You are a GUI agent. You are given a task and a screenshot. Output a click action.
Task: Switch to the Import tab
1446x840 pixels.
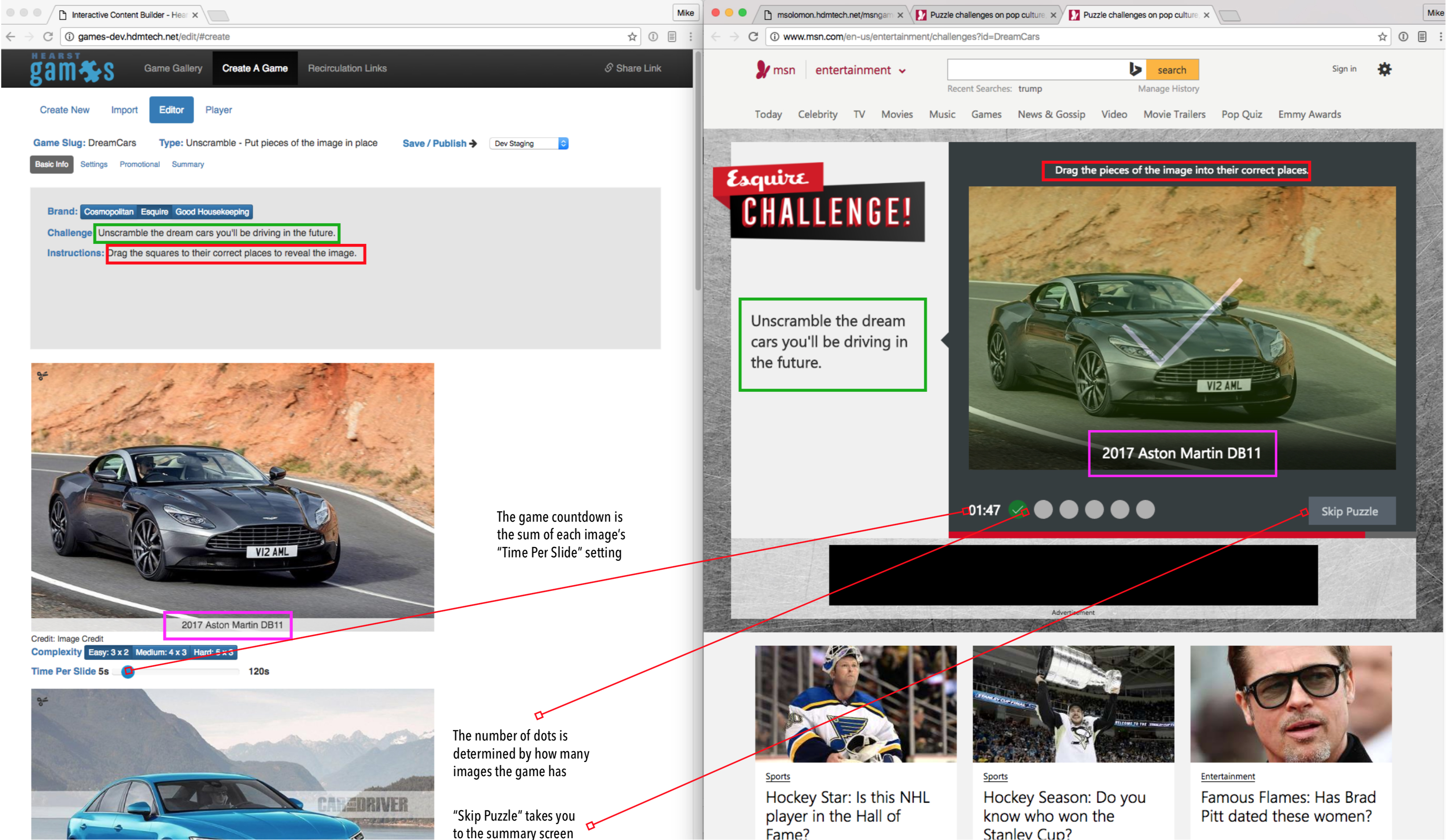(x=125, y=110)
